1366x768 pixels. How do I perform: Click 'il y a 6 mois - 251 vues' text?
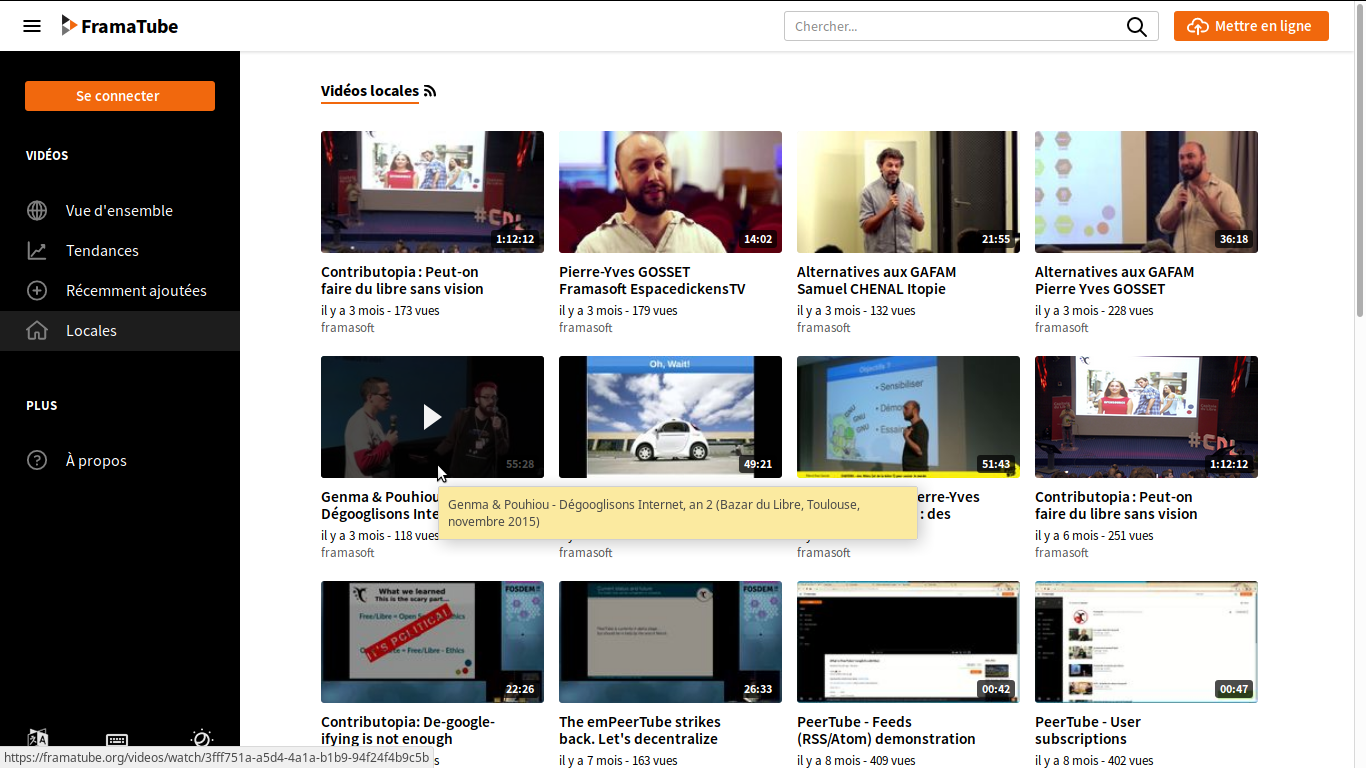pyautogui.click(x=1094, y=536)
